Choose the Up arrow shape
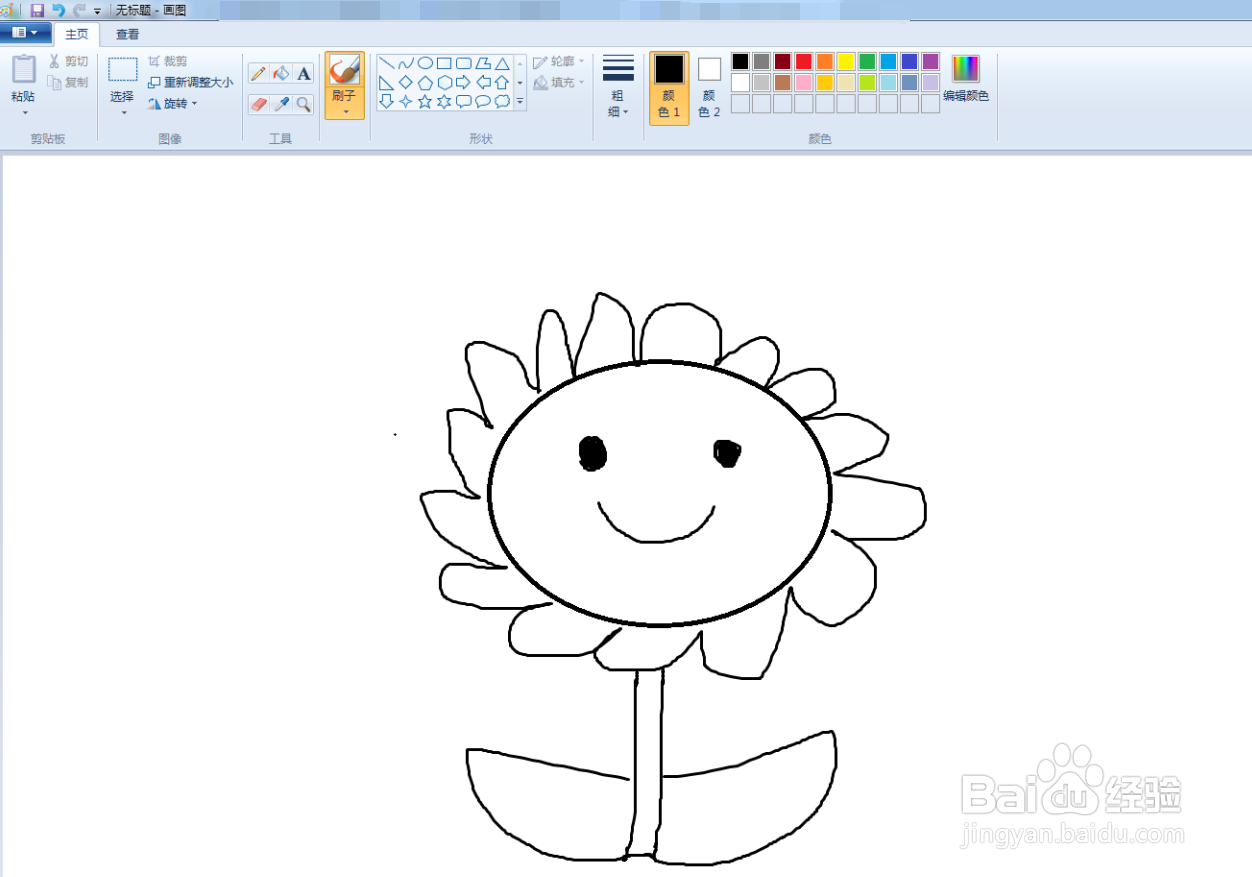1252x877 pixels. (502, 82)
